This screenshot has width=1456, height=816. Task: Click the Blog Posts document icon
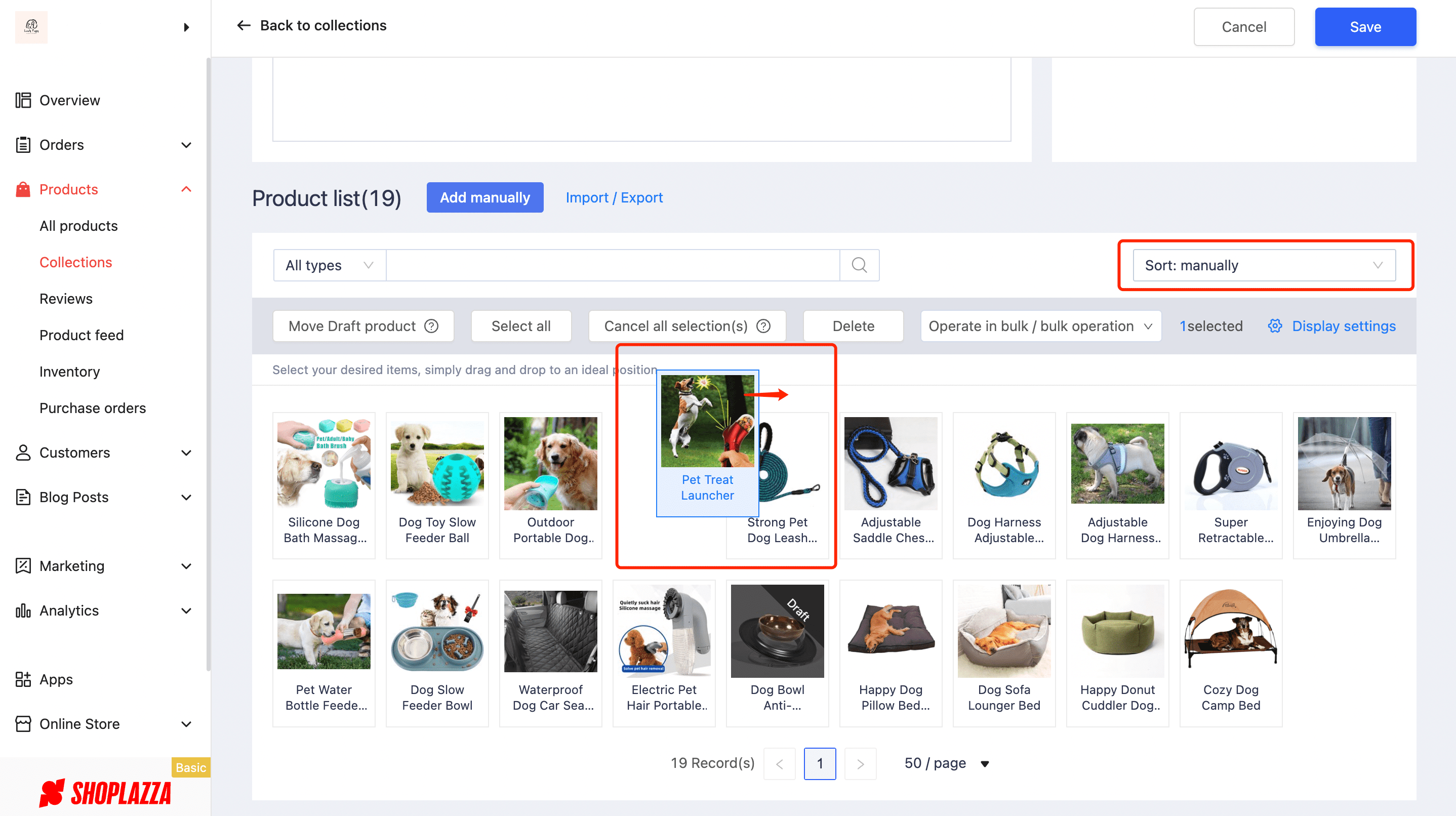tap(23, 497)
